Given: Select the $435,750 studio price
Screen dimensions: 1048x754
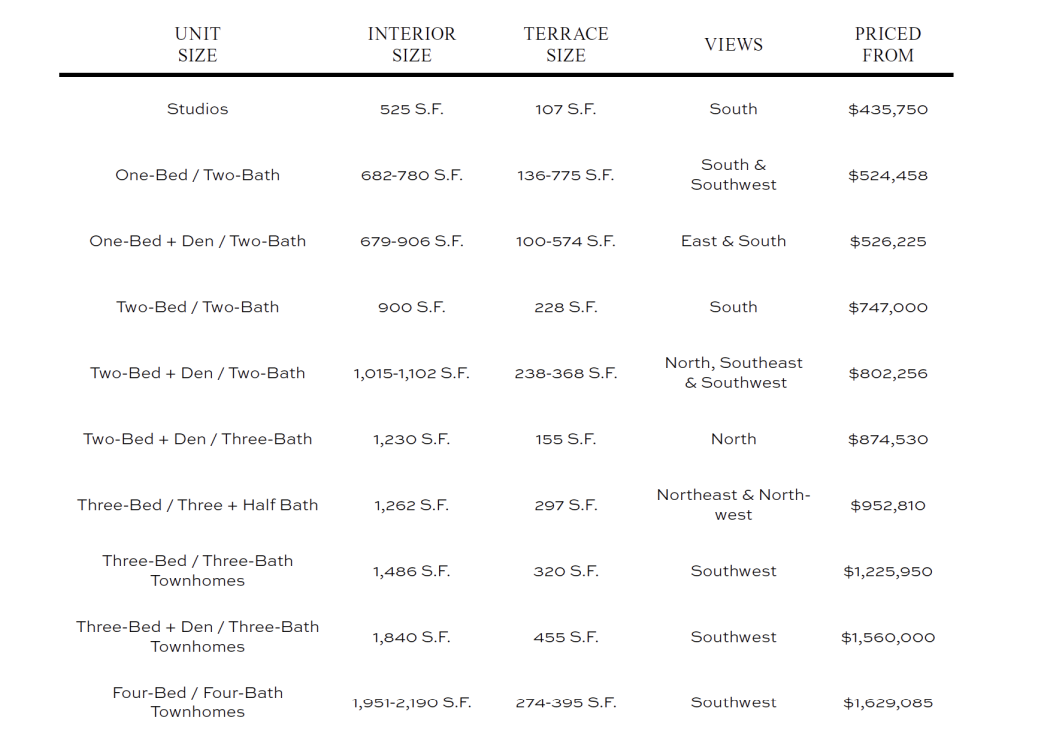Looking at the screenshot, I should point(887,109).
